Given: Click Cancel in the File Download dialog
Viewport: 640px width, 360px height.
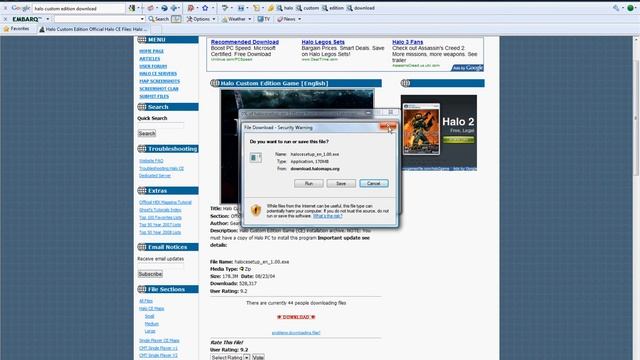Looking at the screenshot, I should point(373,184).
